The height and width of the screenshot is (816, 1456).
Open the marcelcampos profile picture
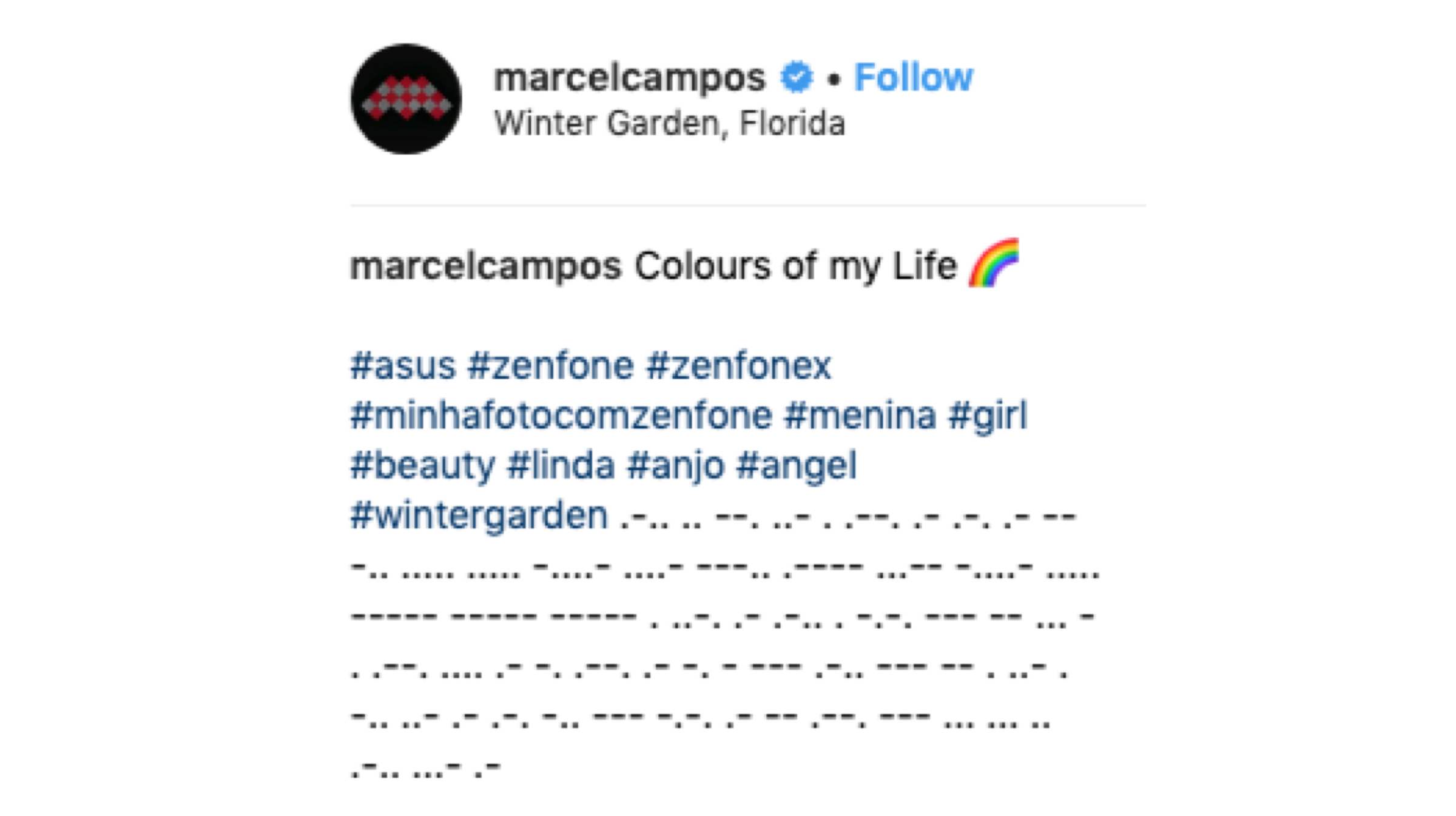406,99
